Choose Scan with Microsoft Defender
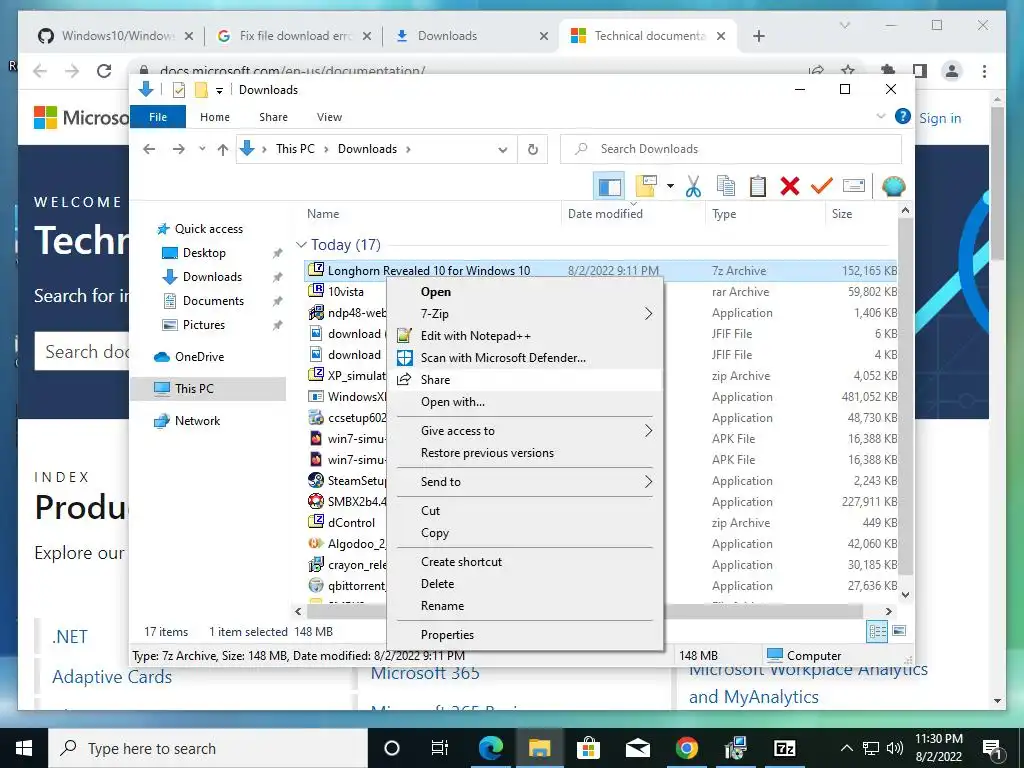This screenshot has width=1024, height=768. click(526, 358)
